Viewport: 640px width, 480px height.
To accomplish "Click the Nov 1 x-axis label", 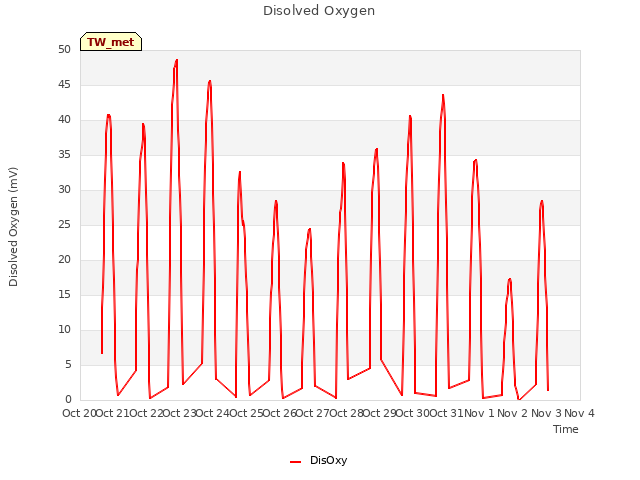I will [x=479, y=413].
